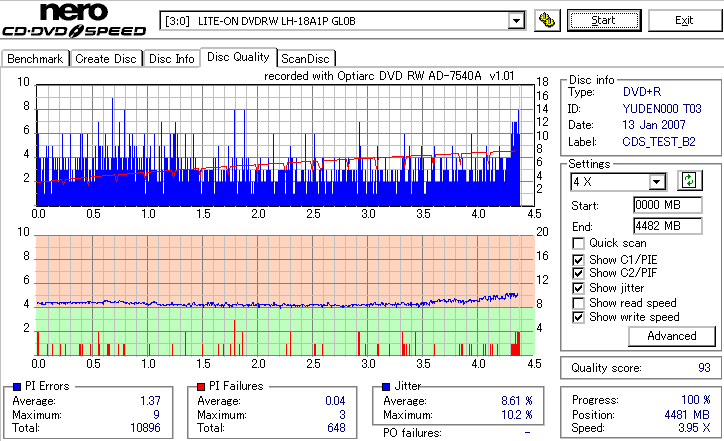This screenshot has width=724, height=441.
Task: Click the drive options icon button
Action: pos(547,21)
